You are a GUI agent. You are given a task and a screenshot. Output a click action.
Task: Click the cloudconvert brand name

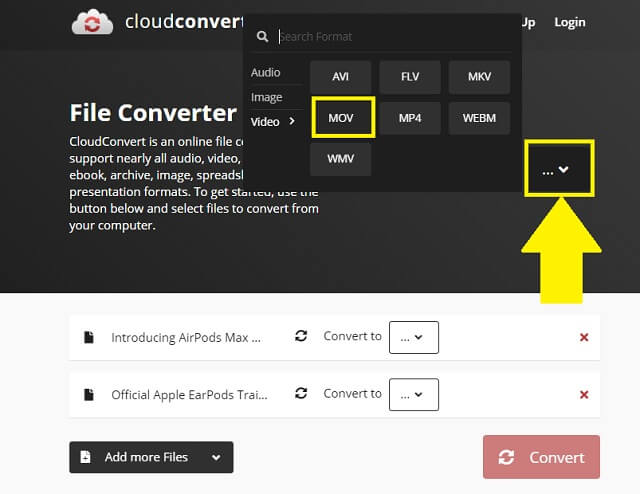(x=184, y=22)
